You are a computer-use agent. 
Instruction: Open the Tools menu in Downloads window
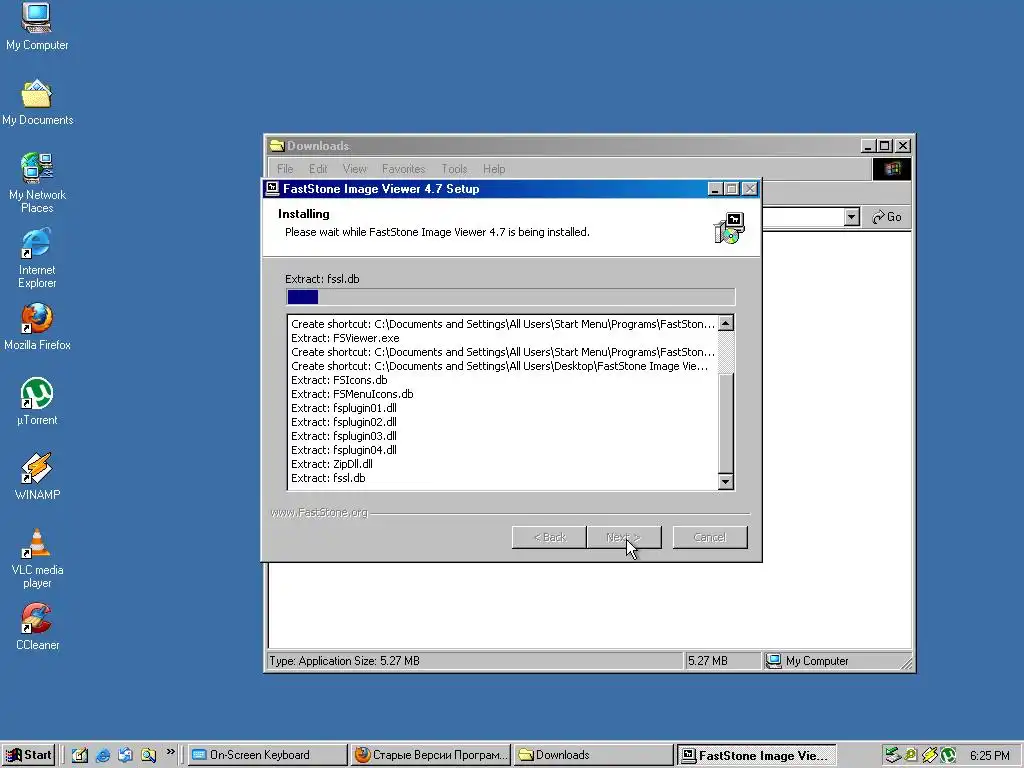point(454,169)
